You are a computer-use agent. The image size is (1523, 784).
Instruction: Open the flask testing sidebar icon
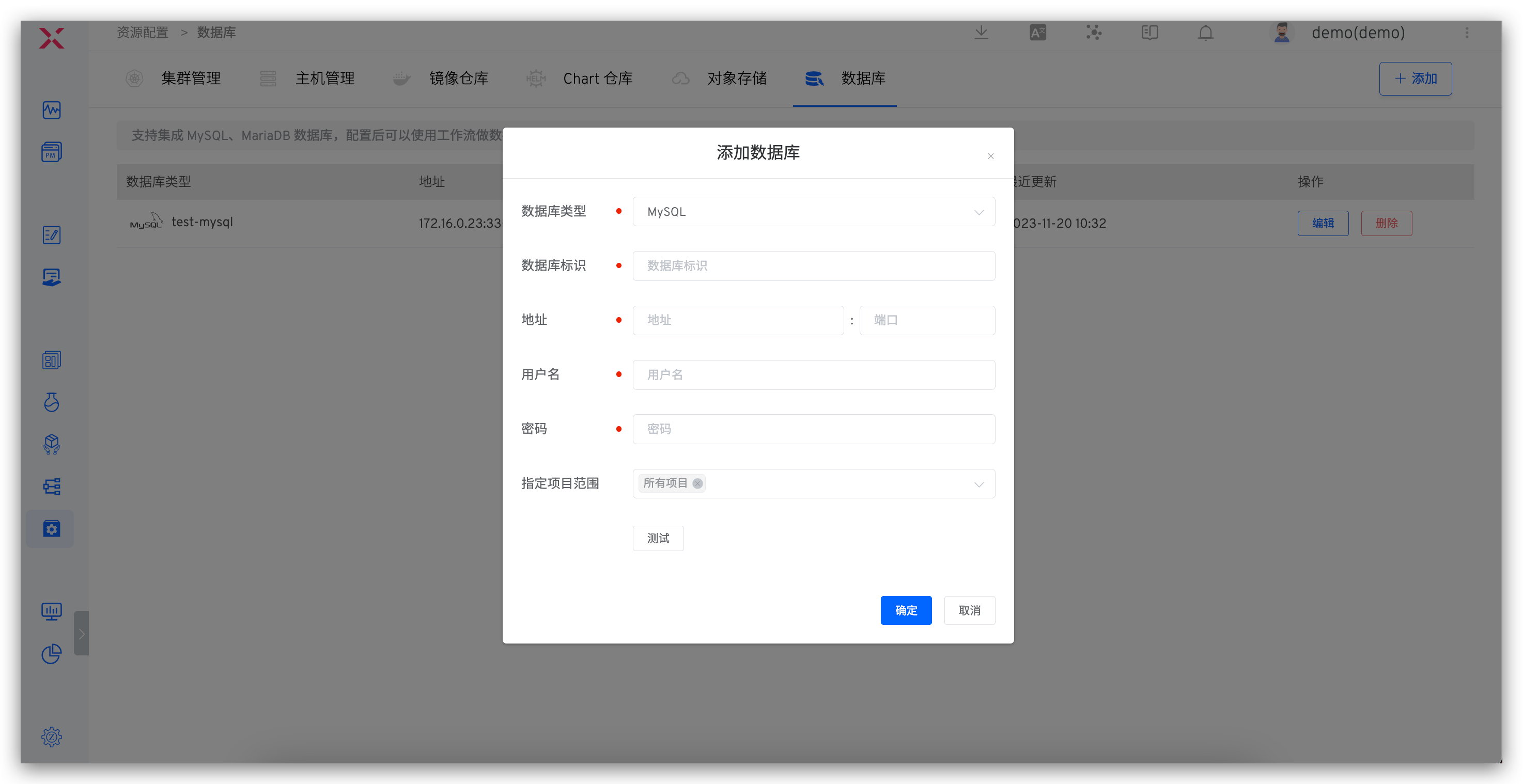[52, 402]
